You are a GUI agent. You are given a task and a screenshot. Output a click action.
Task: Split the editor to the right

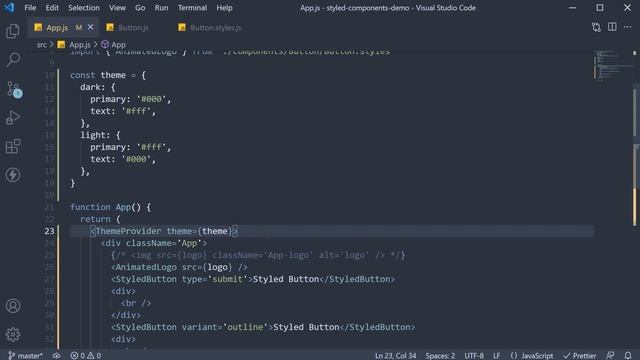coord(612,27)
